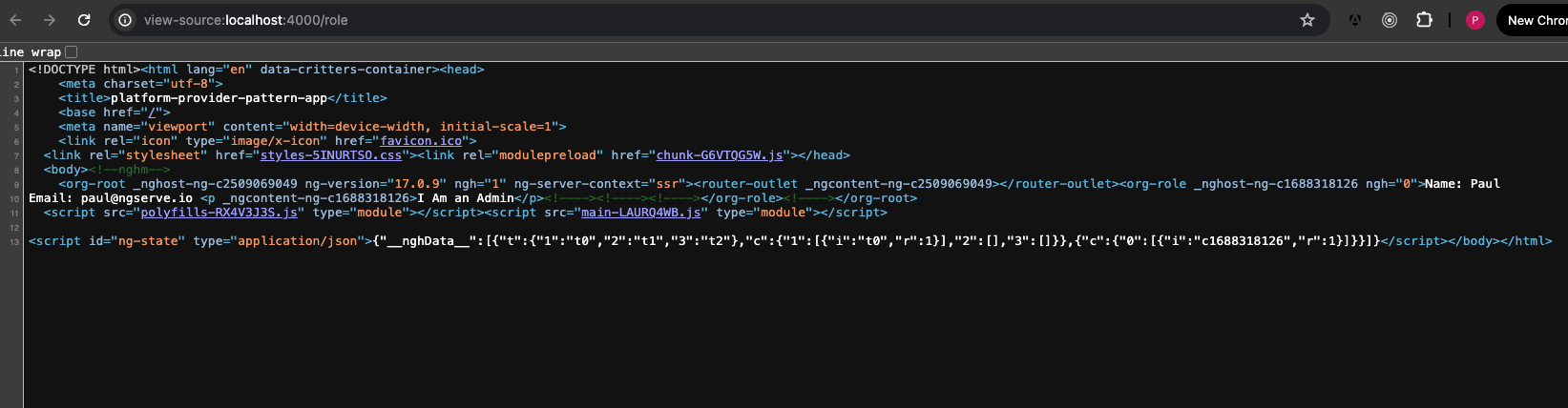Click the ng-server-context value "ssr"
Screen dimensions: 1568x408
click(667, 184)
